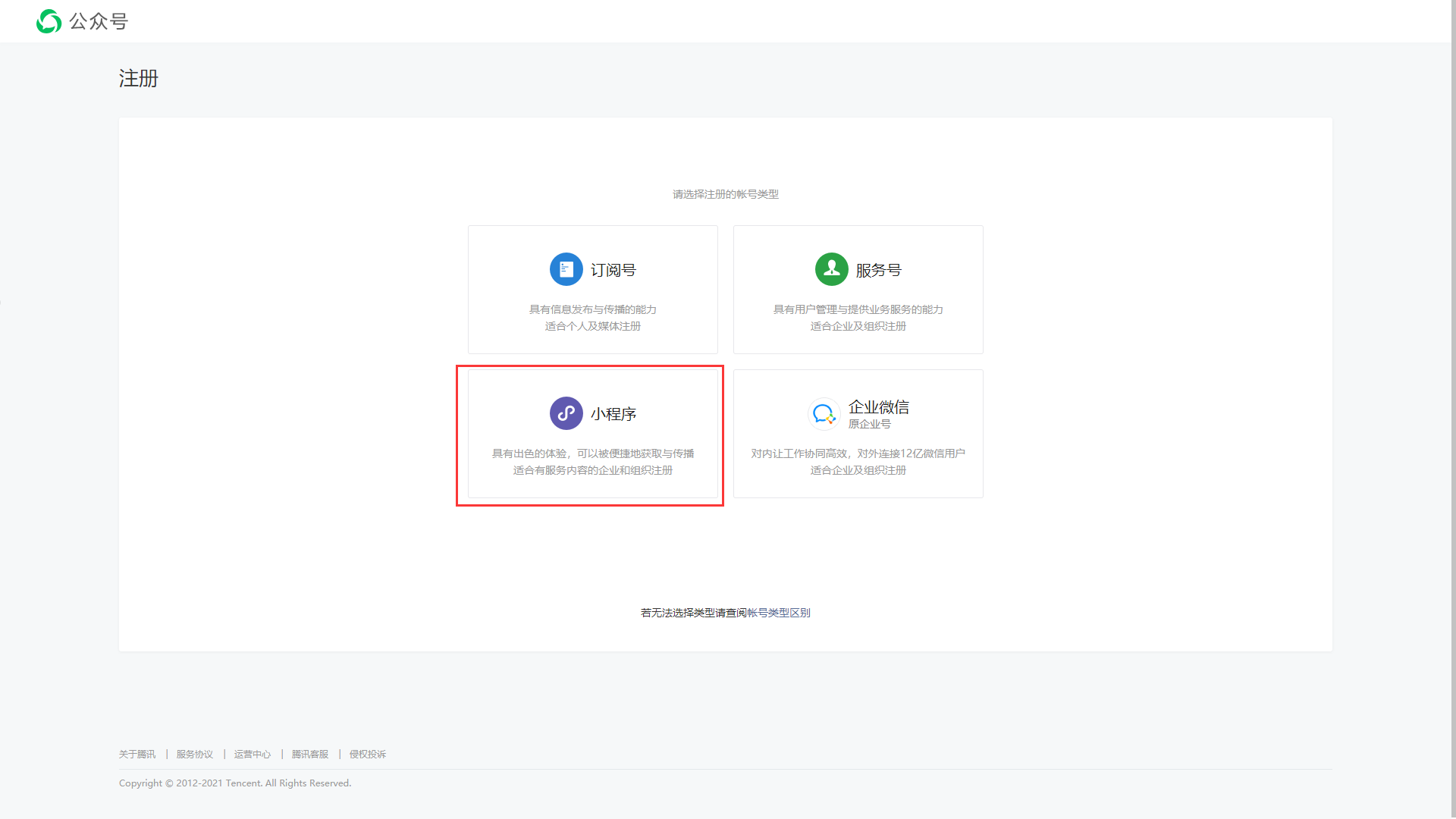Open the 服务协议 footer link
This screenshot has width=1456, height=819.
tap(195, 755)
